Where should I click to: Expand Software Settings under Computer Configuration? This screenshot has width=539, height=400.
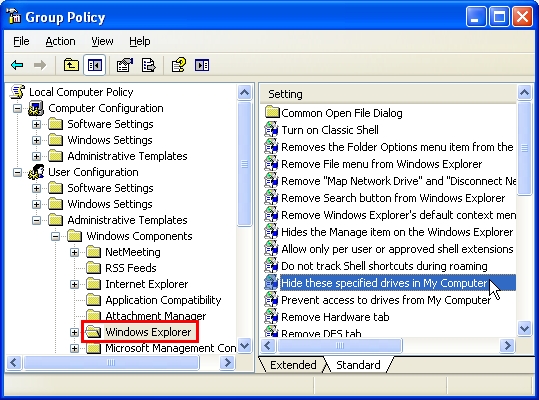click(36, 124)
